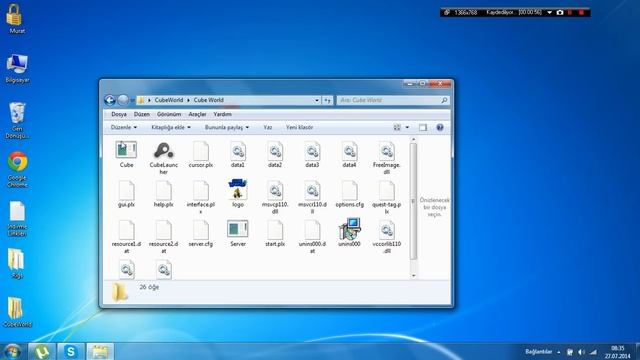Open the Dosya menu
Image resolution: width=640 pixels, height=360 pixels.
(119, 114)
